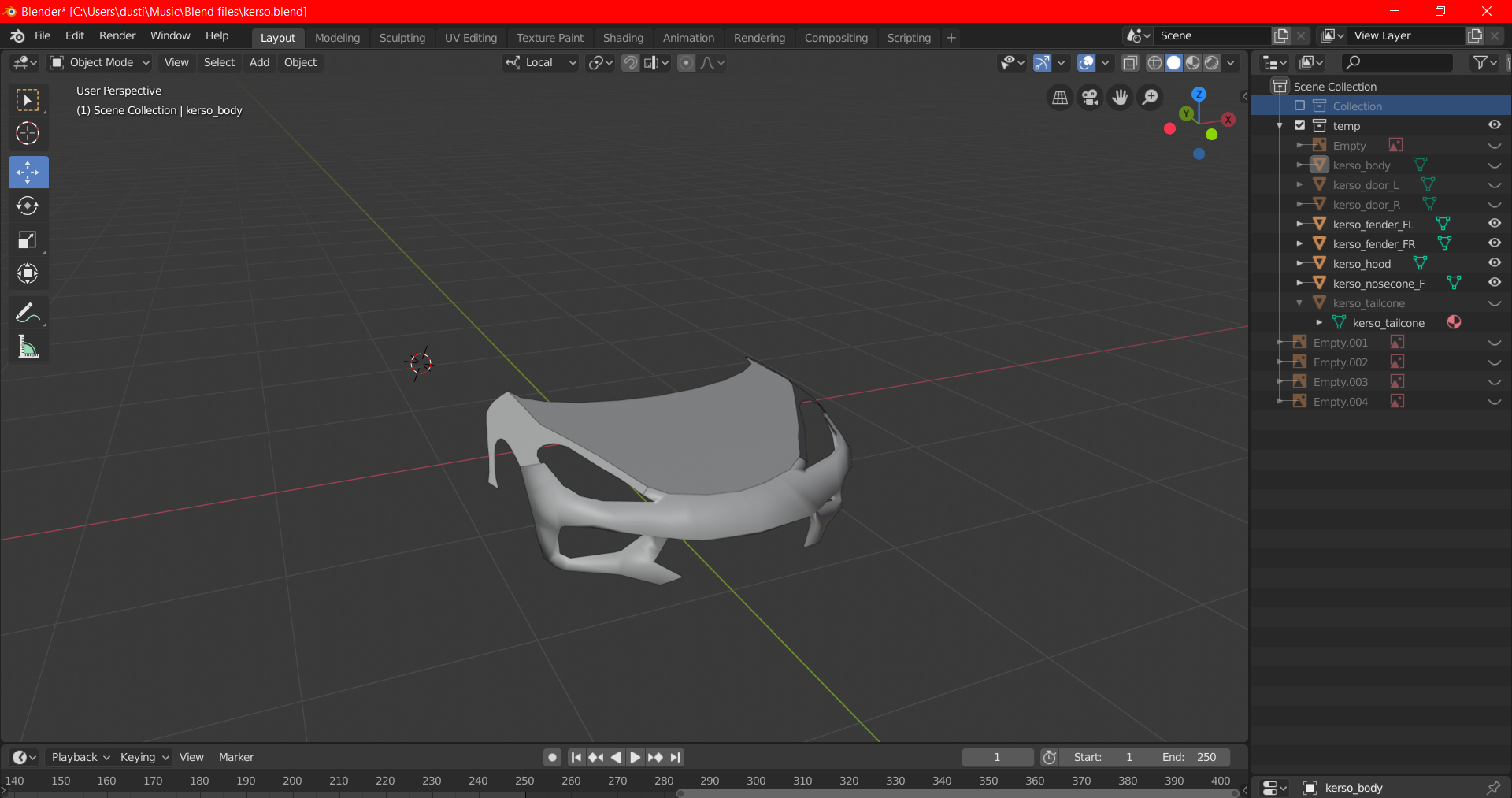Screen dimensions: 1512x798
Task: Open the Playback dropdown
Action: 80,757
